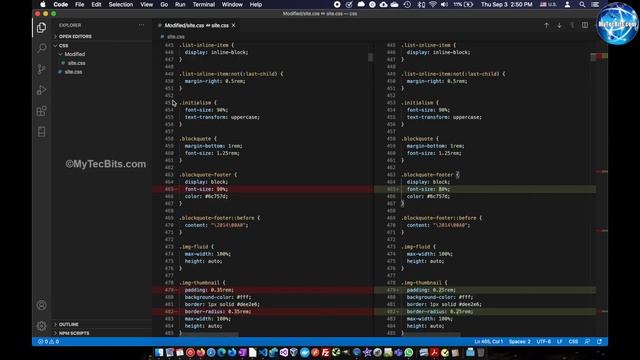640x360 pixels.
Task: Click added padding: 0.25rem line on right
Action: (x=485, y=290)
